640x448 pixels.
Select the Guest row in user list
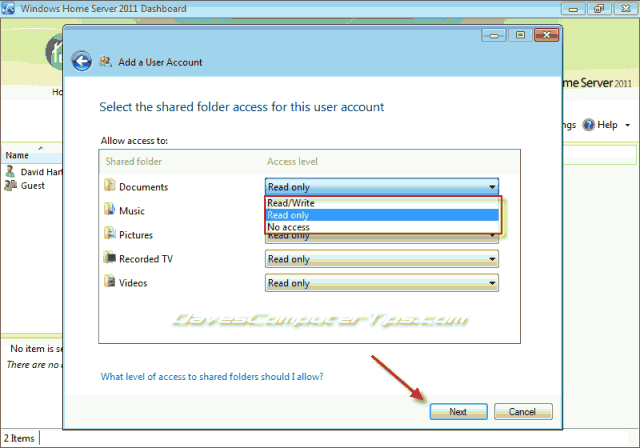pos(32,186)
